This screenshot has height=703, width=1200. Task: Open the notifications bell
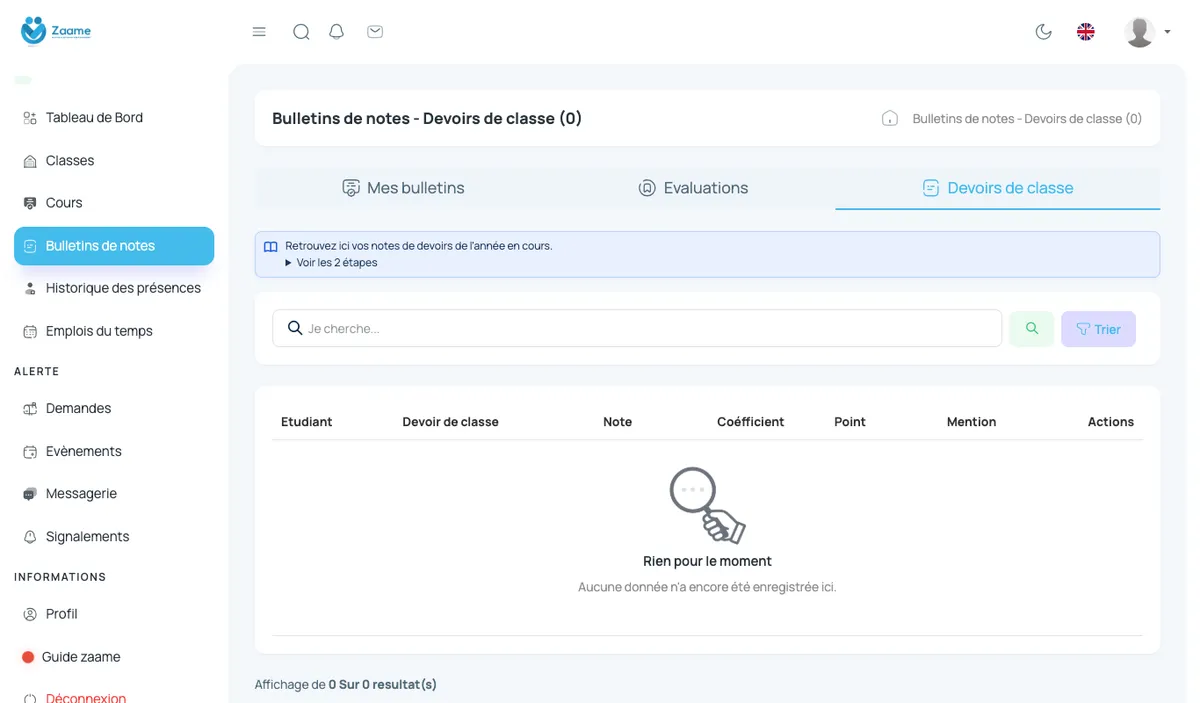337,32
